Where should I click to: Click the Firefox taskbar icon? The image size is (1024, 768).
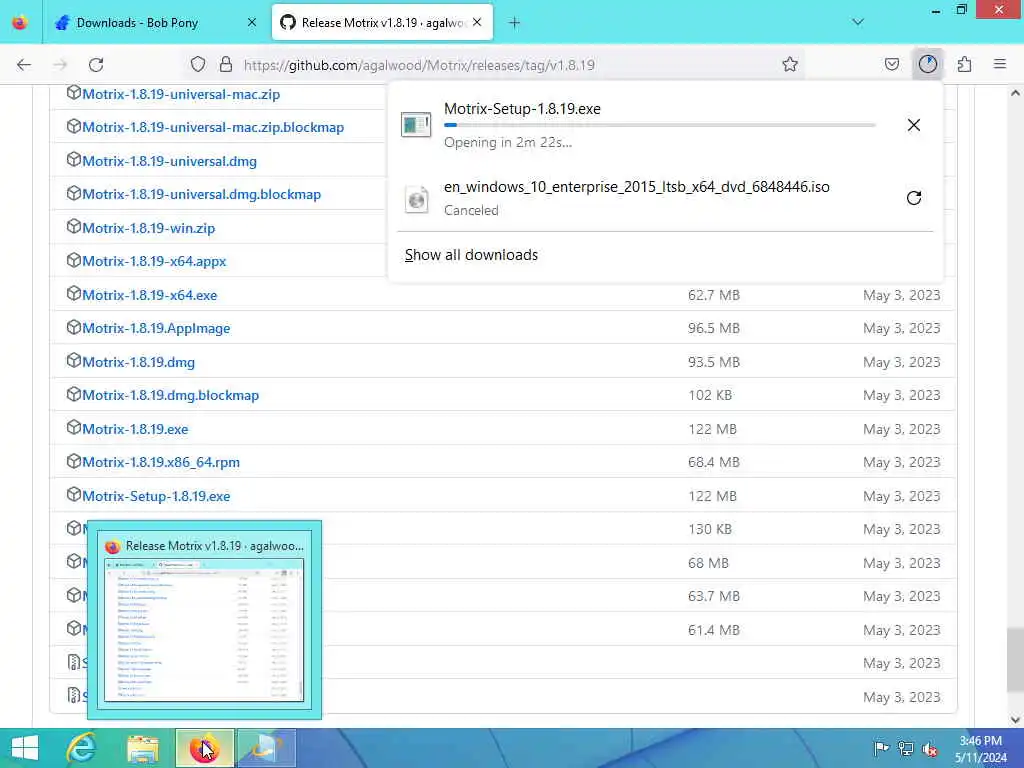pyautogui.click(x=204, y=748)
